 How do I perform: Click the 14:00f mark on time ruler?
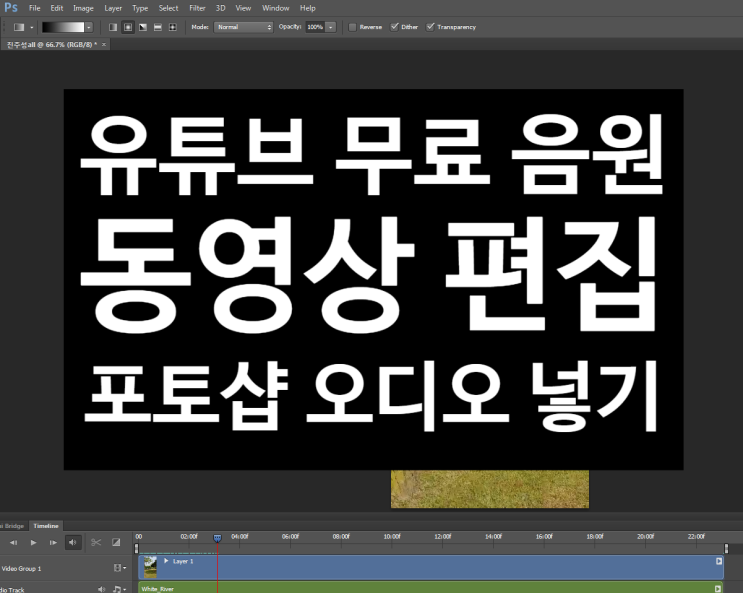(493, 537)
